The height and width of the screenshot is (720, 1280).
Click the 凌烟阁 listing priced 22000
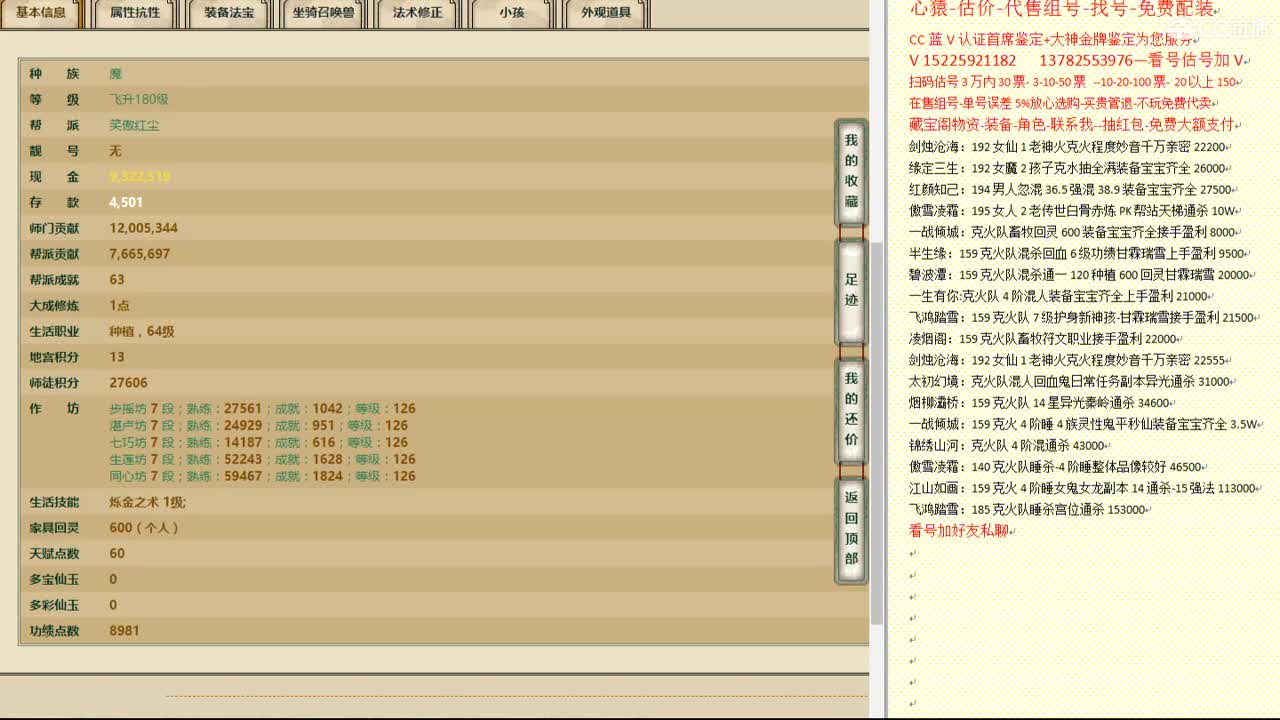tap(1043, 339)
